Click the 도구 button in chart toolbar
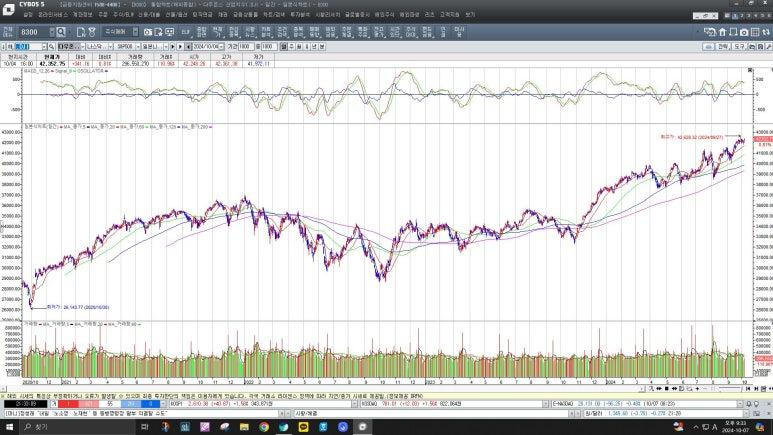The image size is (773, 435). (739, 47)
